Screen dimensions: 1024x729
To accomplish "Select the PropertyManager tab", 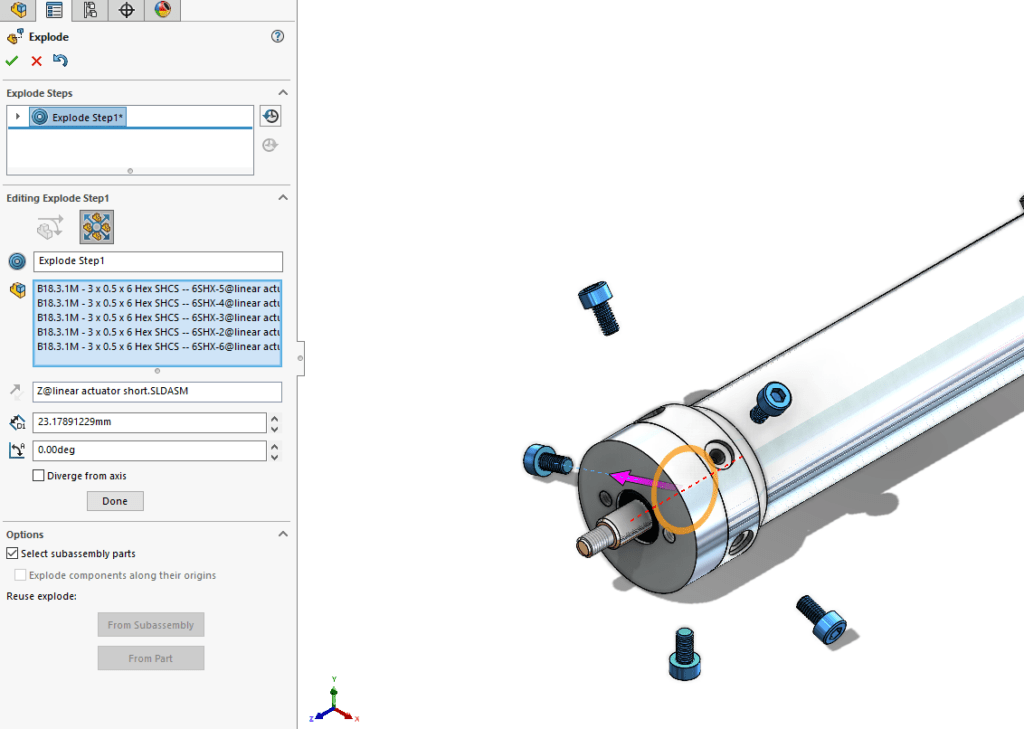I will [53, 10].
